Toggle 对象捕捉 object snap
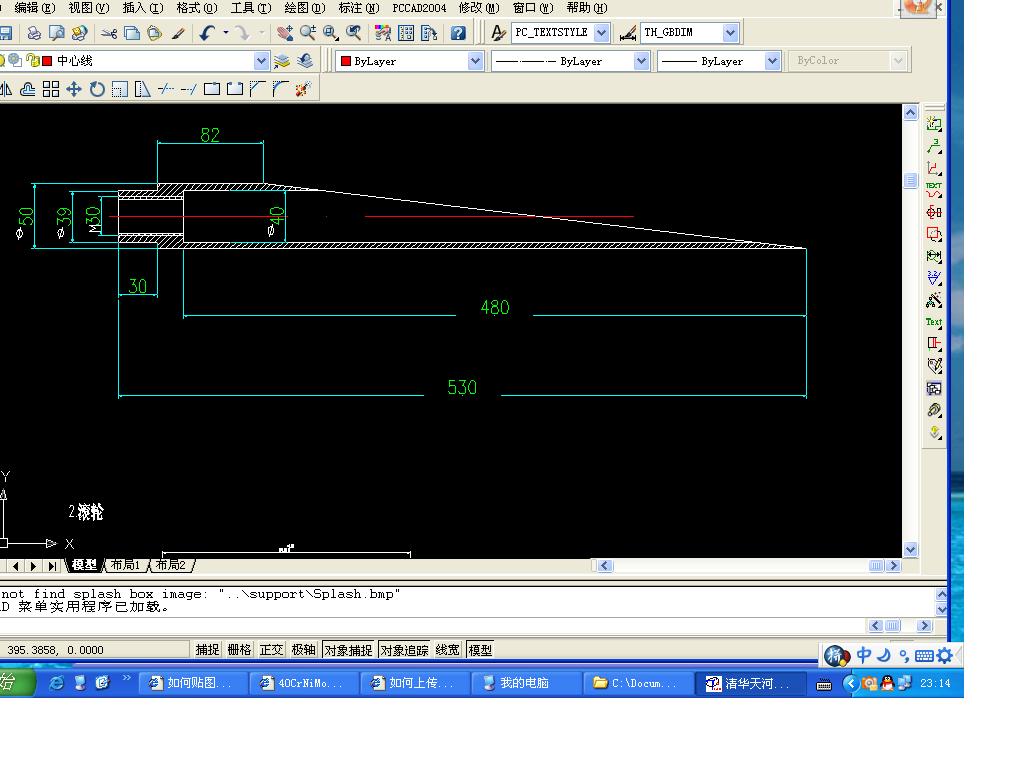The height and width of the screenshot is (768, 1024). click(348, 650)
